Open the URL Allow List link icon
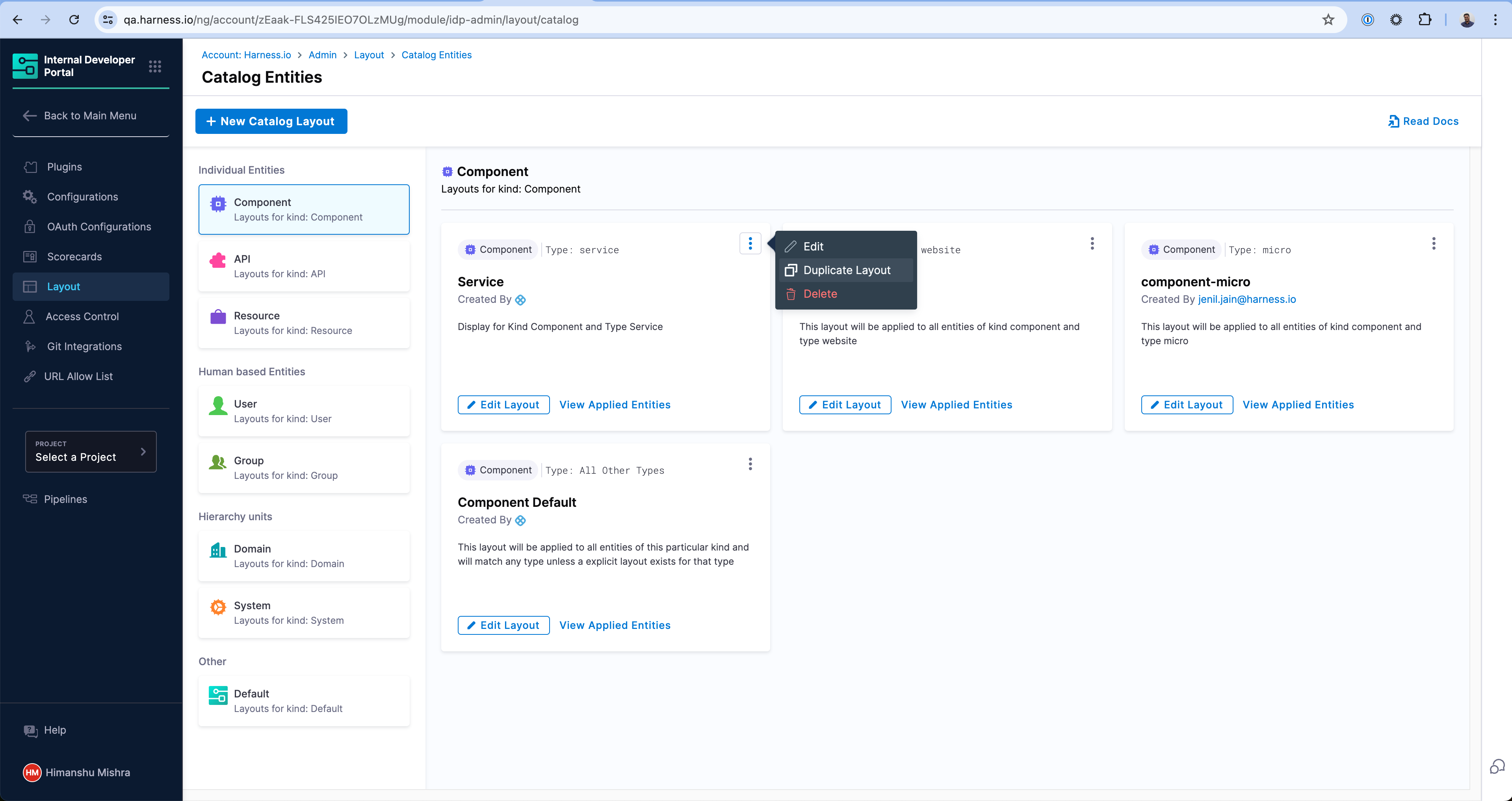1512x801 pixels. (x=30, y=376)
